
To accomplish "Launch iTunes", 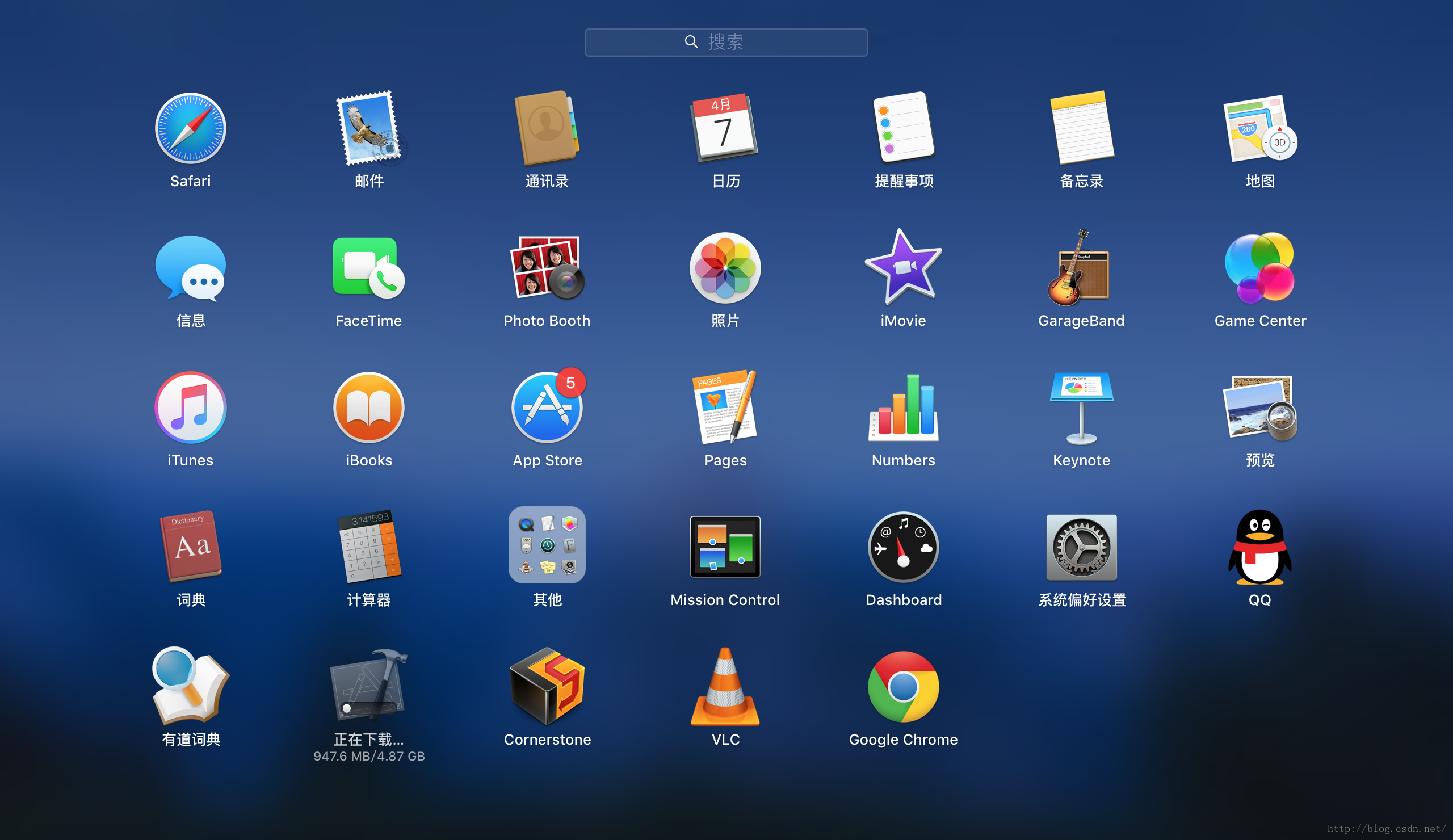I will (x=190, y=408).
